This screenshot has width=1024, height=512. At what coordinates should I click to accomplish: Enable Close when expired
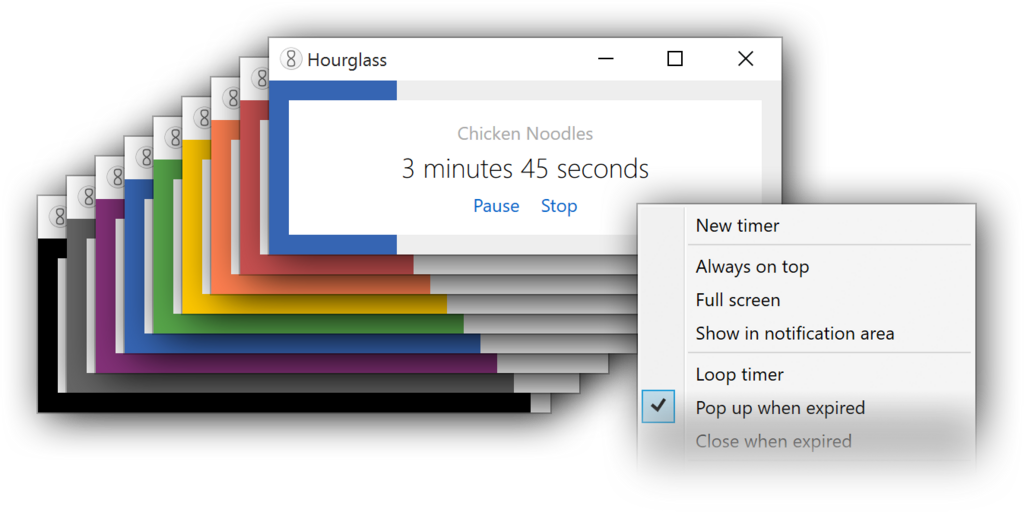pos(773,441)
